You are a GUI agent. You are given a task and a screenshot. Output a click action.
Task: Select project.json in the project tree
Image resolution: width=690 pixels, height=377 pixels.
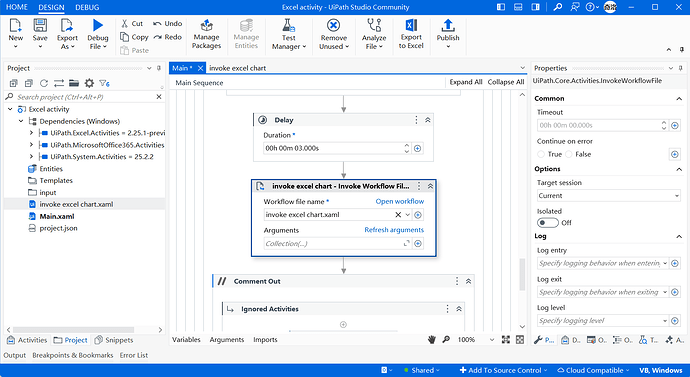point(58,228)
